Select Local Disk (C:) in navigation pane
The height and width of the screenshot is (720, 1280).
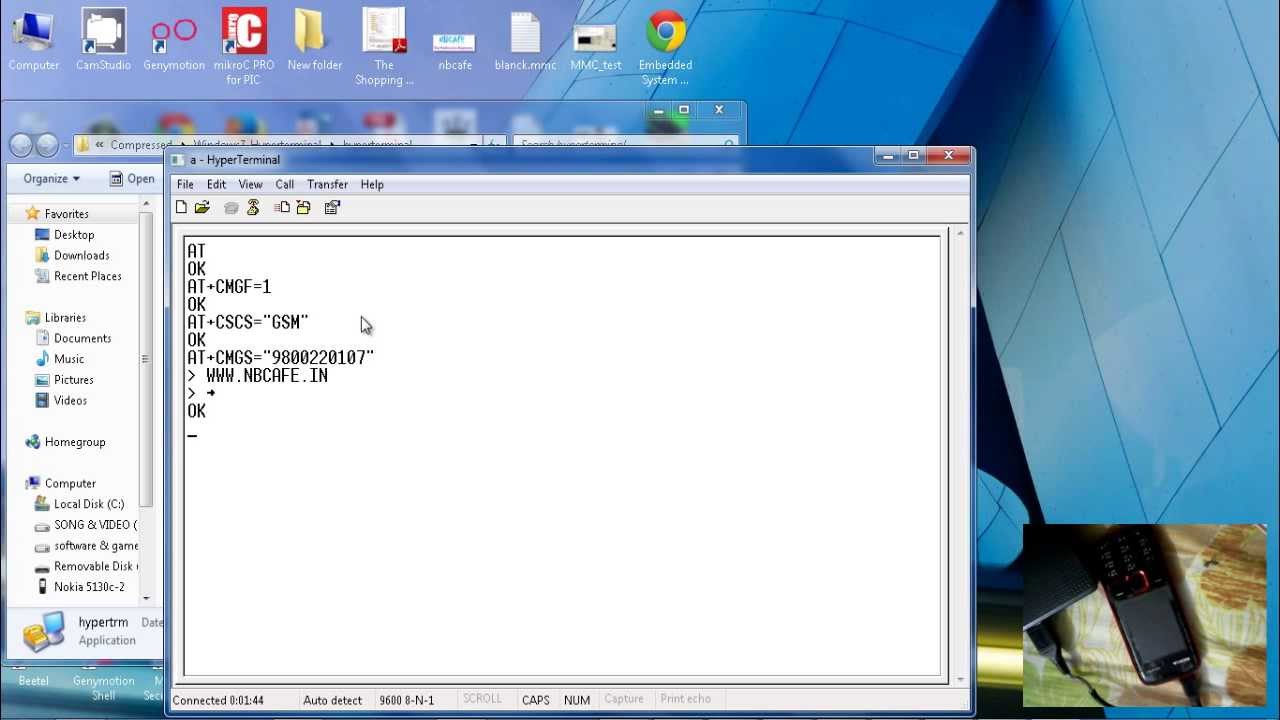pos(79,504)
